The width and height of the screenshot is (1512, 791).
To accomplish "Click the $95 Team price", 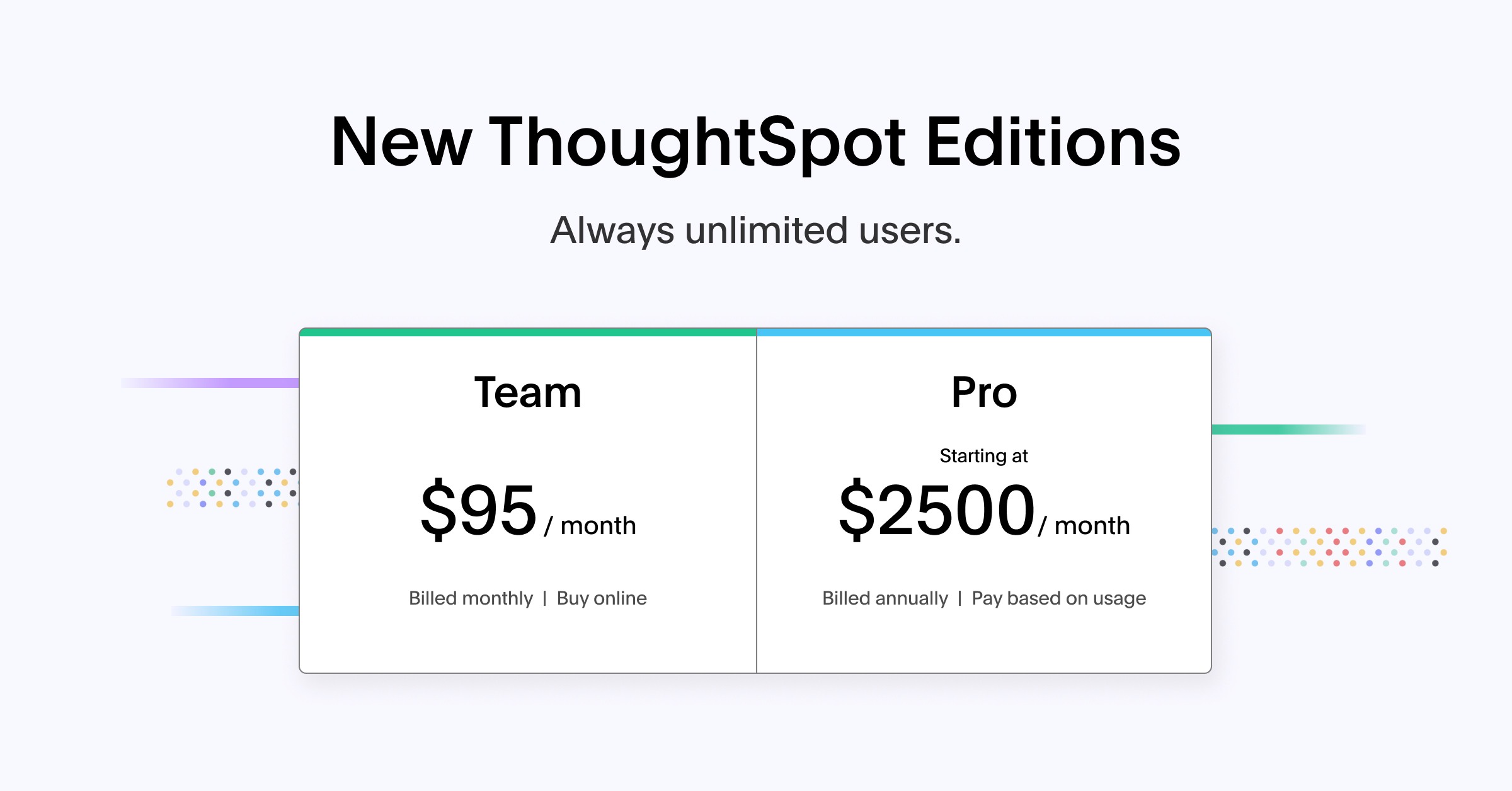I will click(x=479, y=509).
